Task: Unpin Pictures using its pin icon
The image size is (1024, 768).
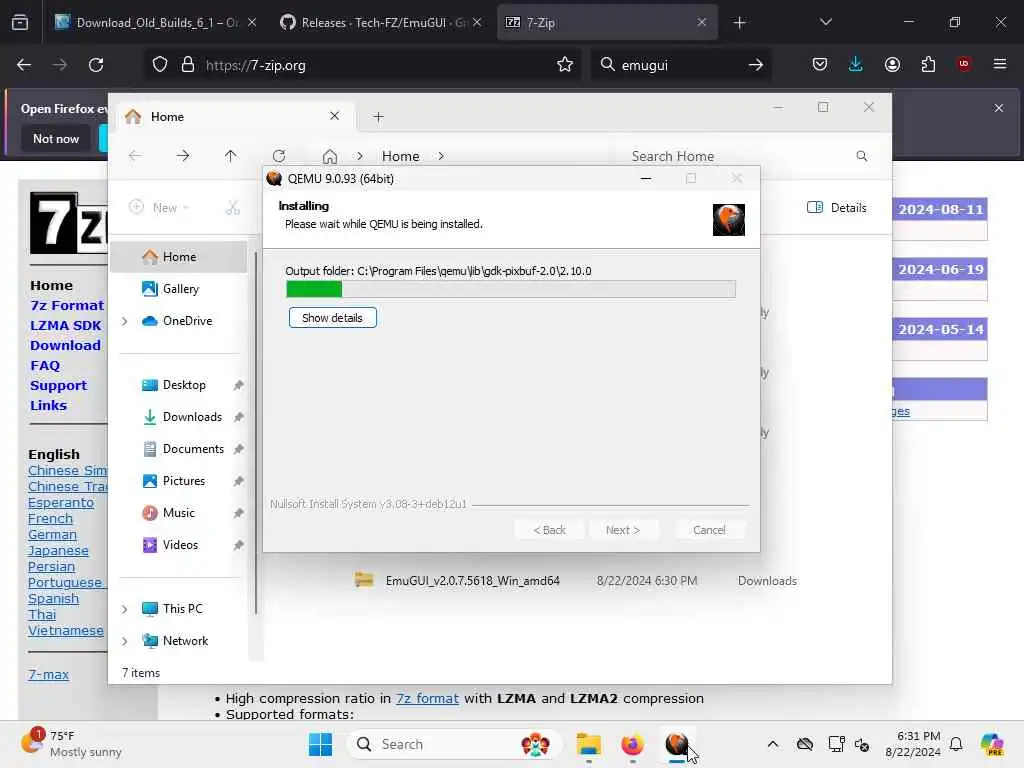Action: tap(239, 481)
